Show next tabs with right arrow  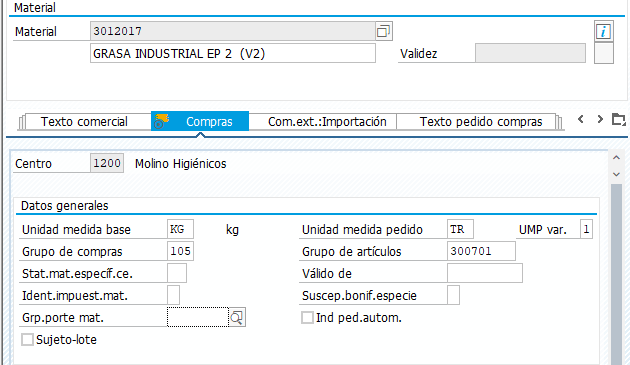pyautogui.click(x=600, y=119)
